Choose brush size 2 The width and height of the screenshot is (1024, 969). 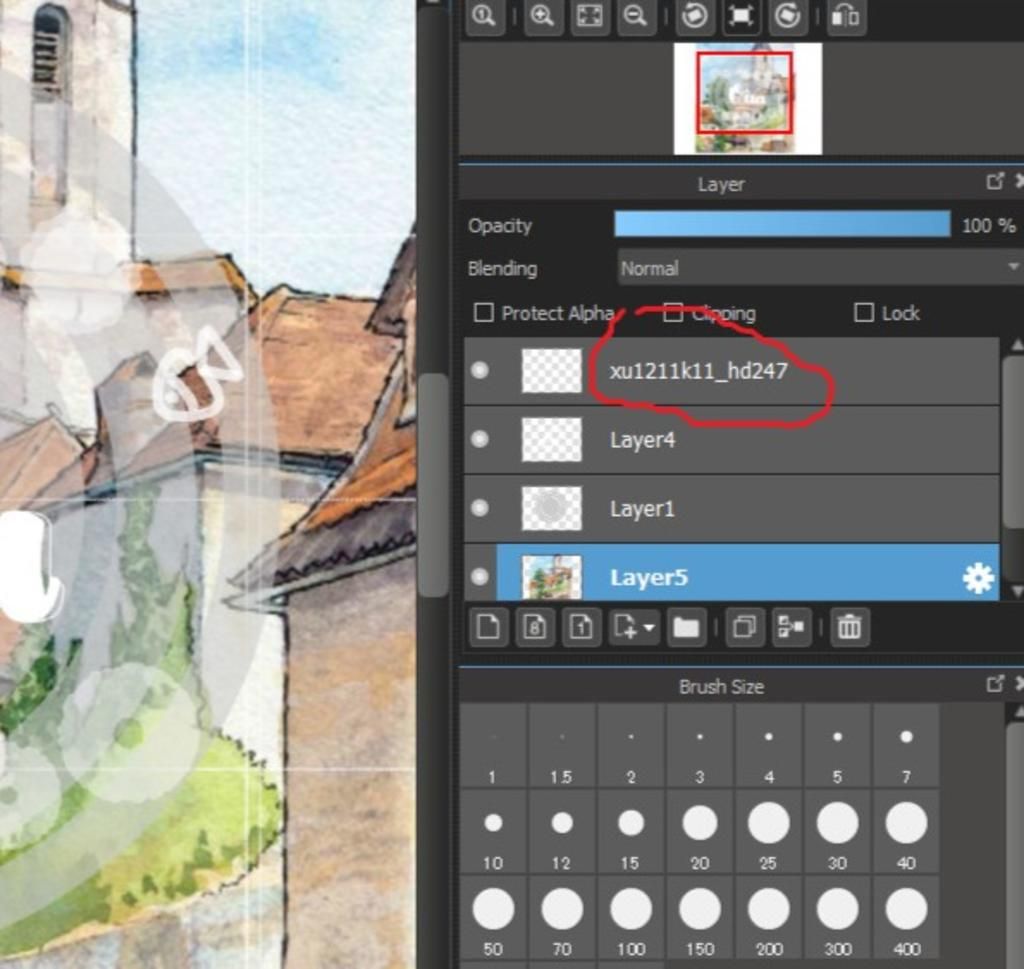click(631, 745)
